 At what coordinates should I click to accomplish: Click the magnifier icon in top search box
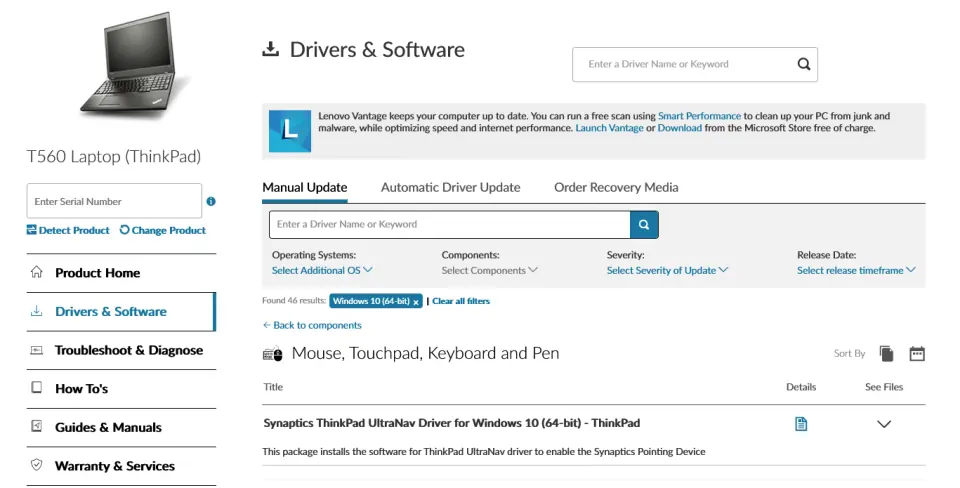click(803, 64)
